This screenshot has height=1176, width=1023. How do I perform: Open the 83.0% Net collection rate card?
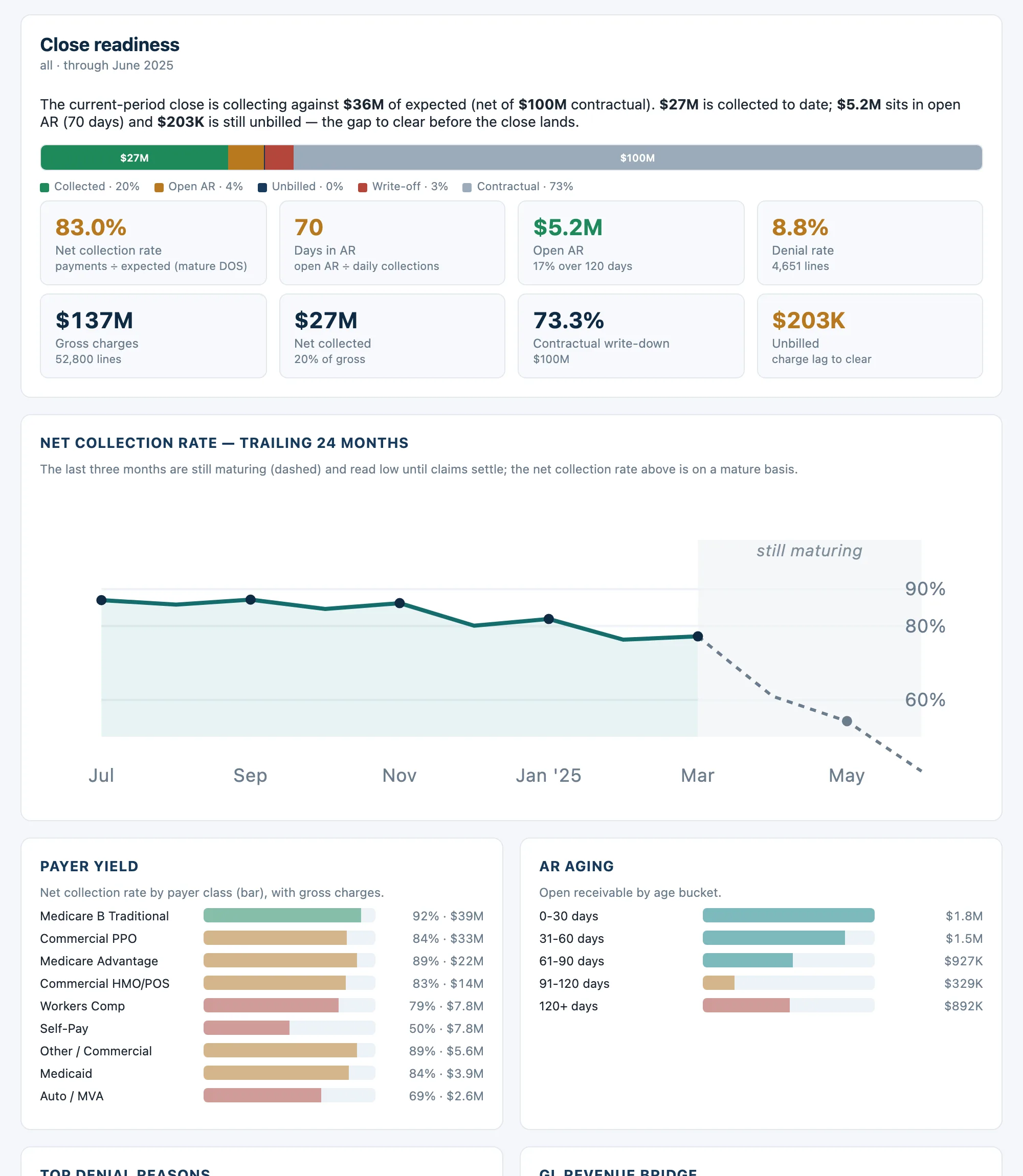[x=153, y=242]
